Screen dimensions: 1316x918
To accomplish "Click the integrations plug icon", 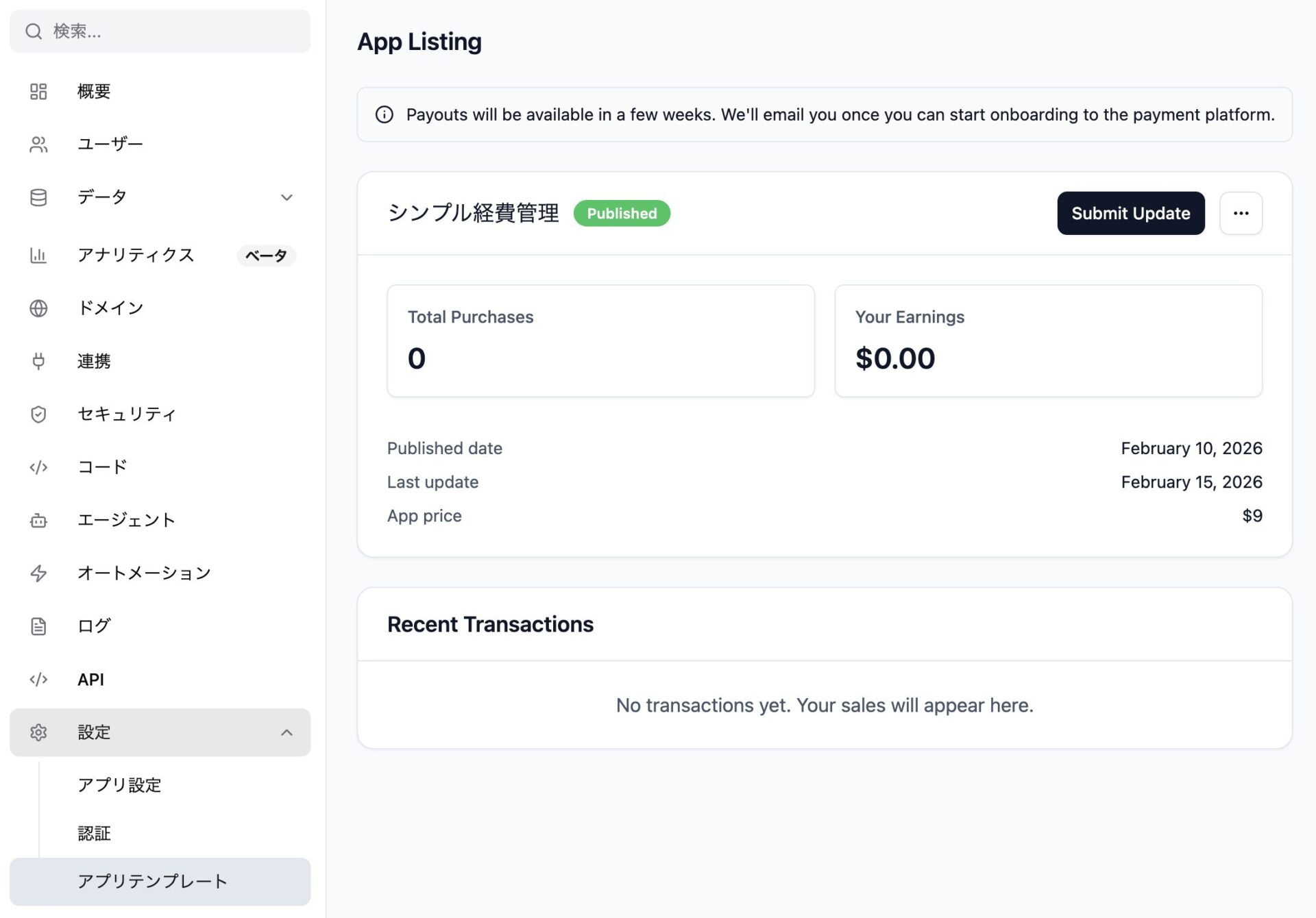I will point(38,361).
